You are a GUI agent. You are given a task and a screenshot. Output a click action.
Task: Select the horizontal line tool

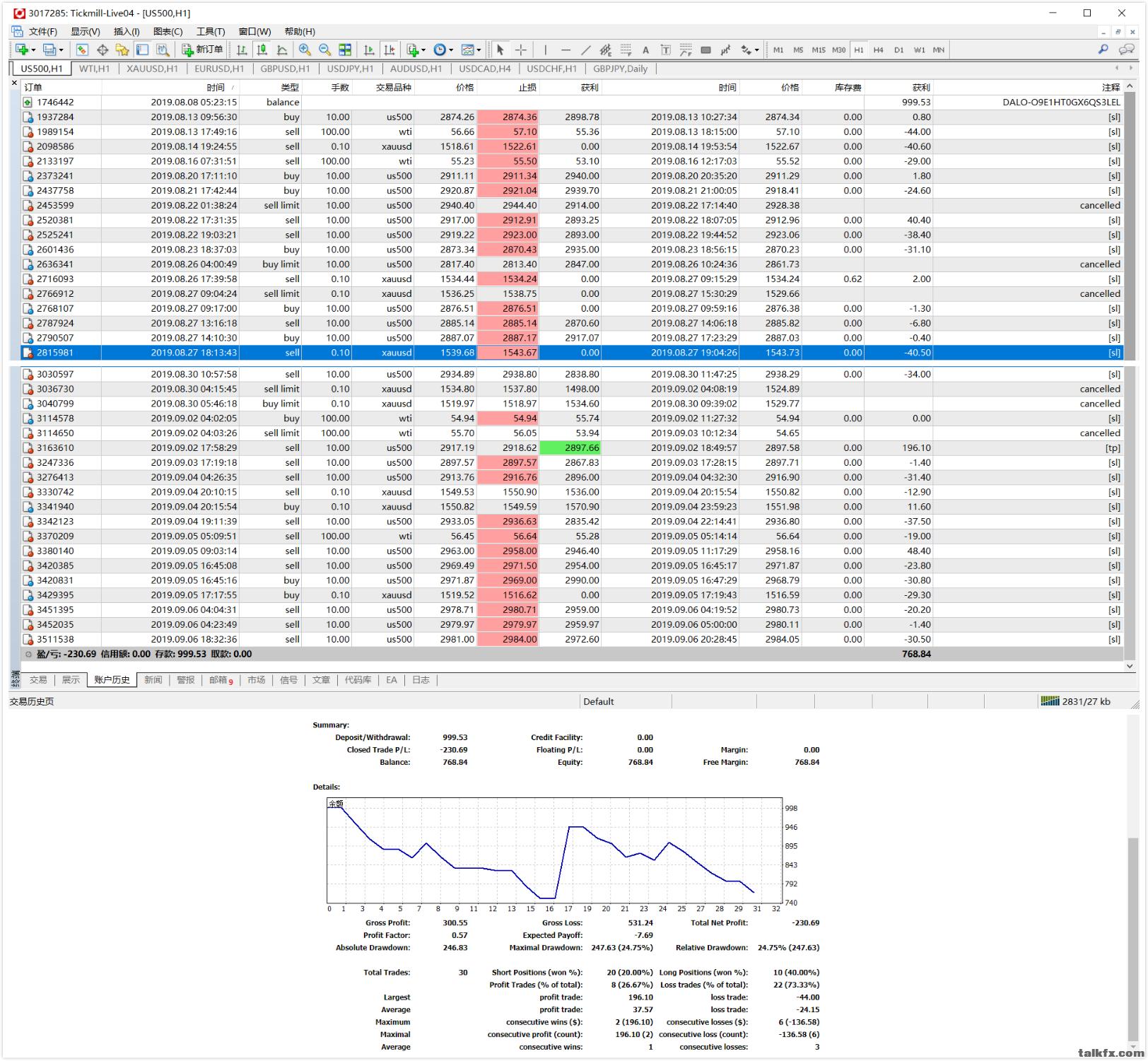coord(566,49)
